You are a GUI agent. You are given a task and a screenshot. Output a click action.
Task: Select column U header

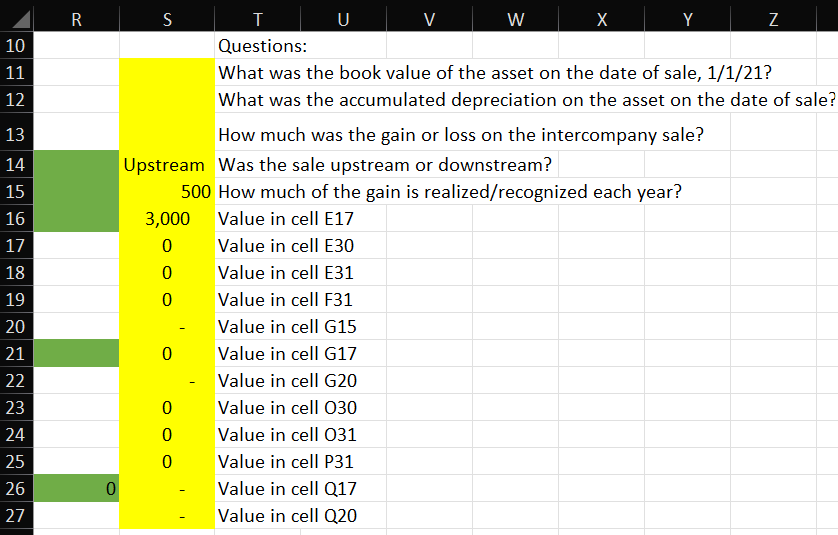(x=344, y=20)
